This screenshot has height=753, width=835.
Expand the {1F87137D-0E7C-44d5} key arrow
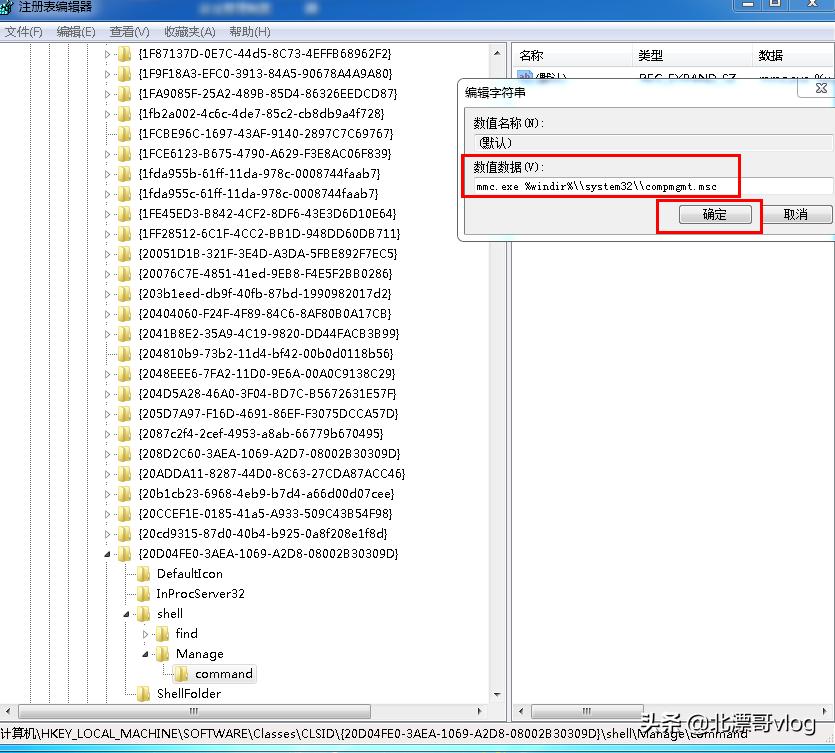pyautogui.click(x=107, y=53)
